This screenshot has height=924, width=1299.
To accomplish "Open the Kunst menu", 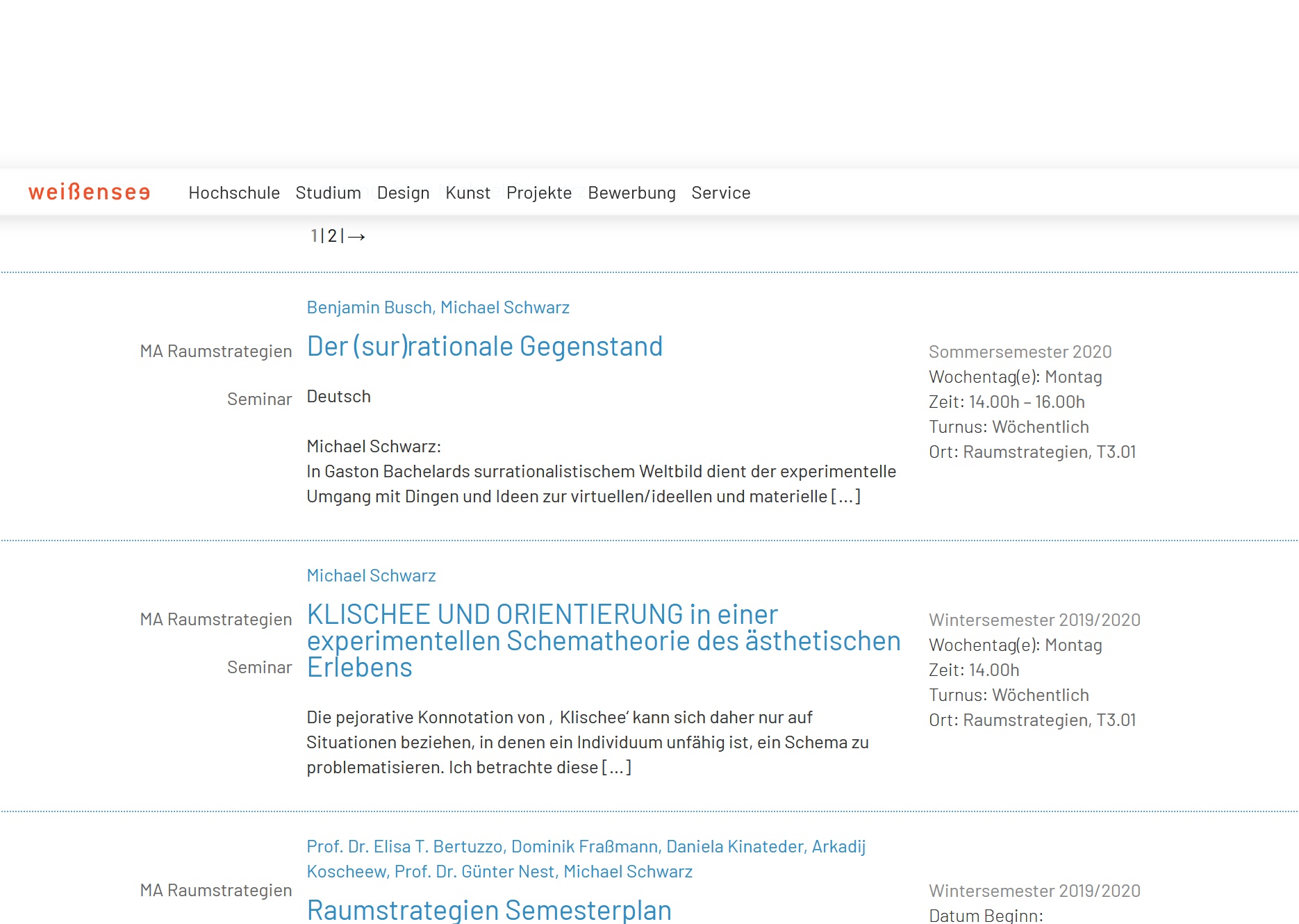I will pos(468,193).
